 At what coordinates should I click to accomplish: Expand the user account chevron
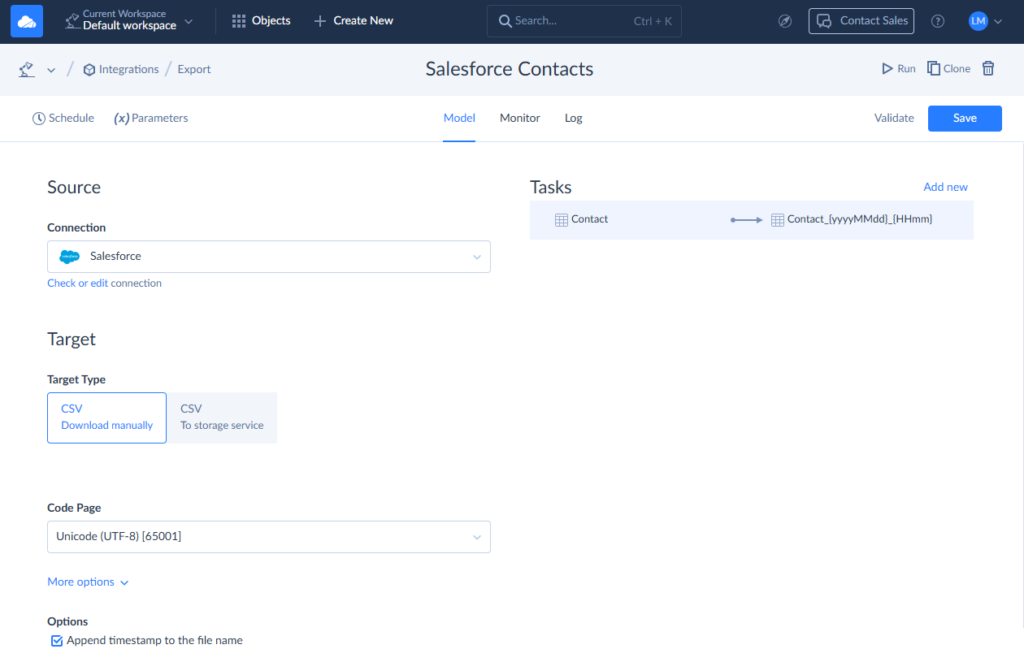click(x=998, y=22)
